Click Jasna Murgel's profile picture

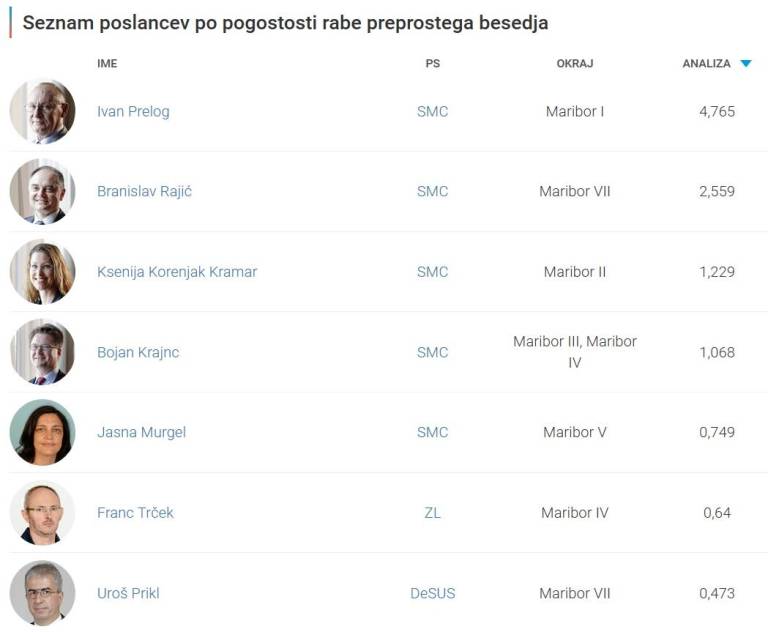(x=43, y=432)
